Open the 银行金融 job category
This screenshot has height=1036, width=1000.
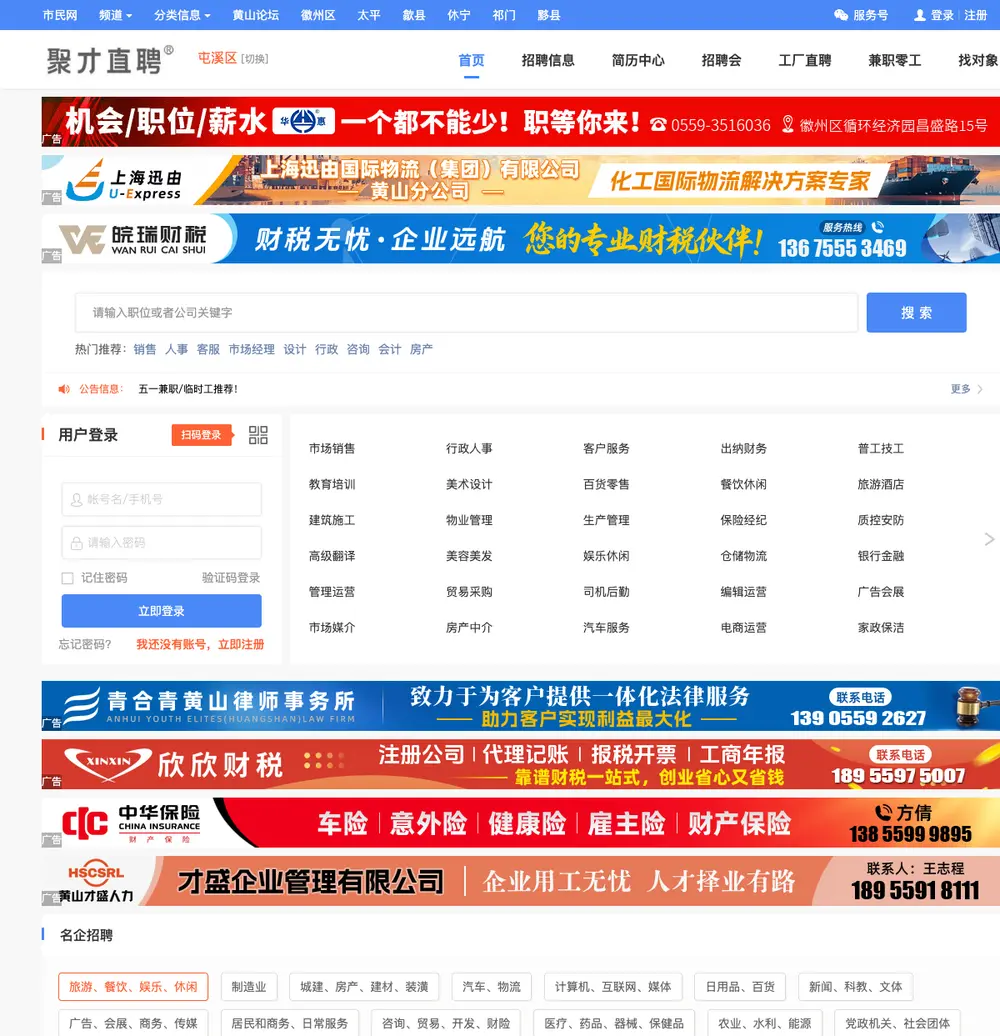pos(880,556)
